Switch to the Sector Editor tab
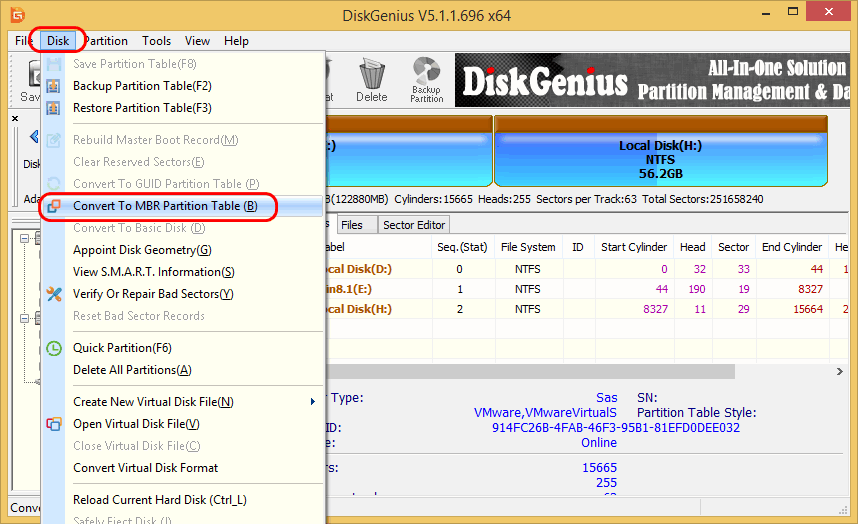This screenshot has height=524, width=858. point(414,225)
